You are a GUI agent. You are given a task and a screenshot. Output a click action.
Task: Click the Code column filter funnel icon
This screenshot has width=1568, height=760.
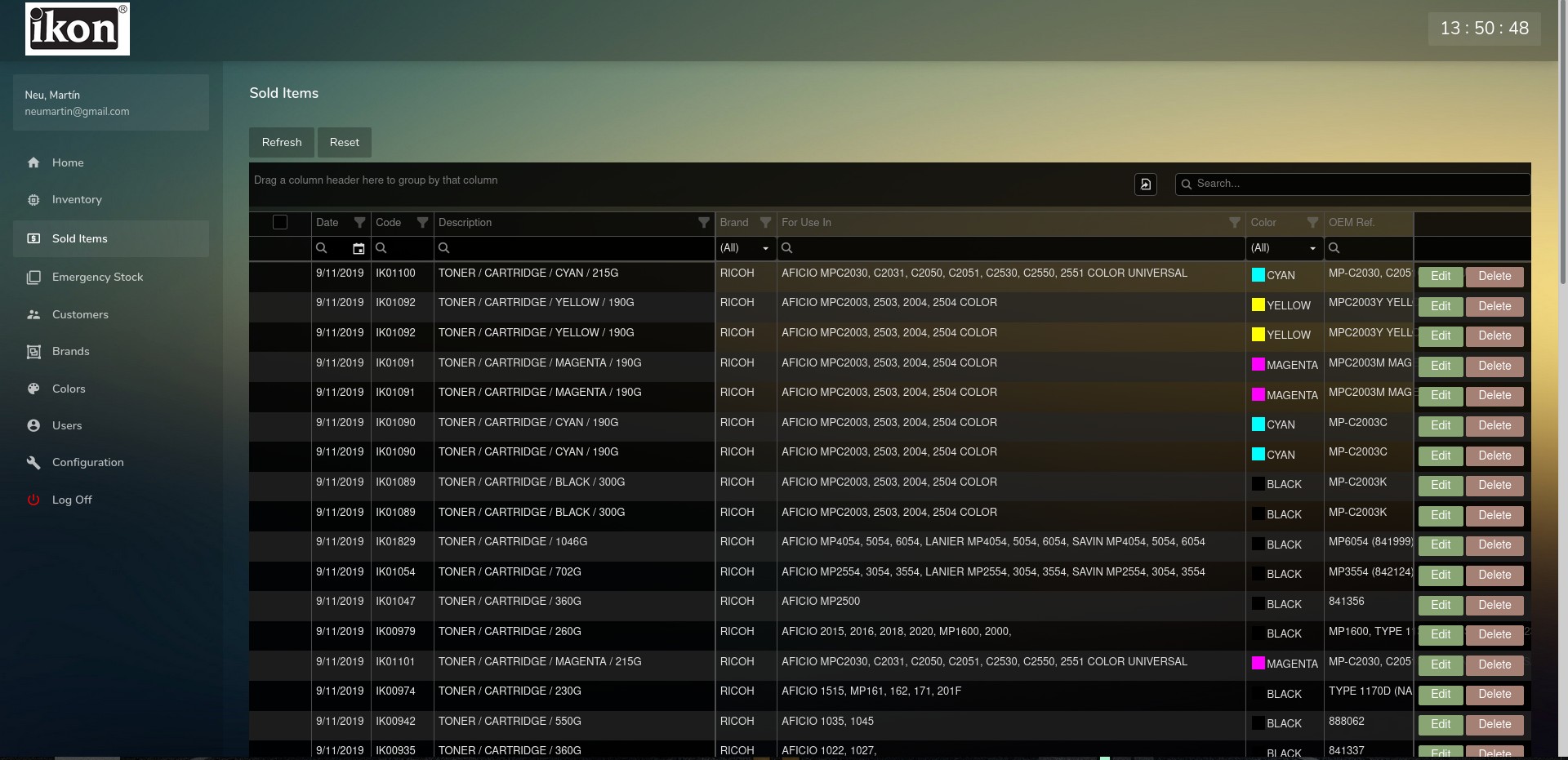[422, 223]
